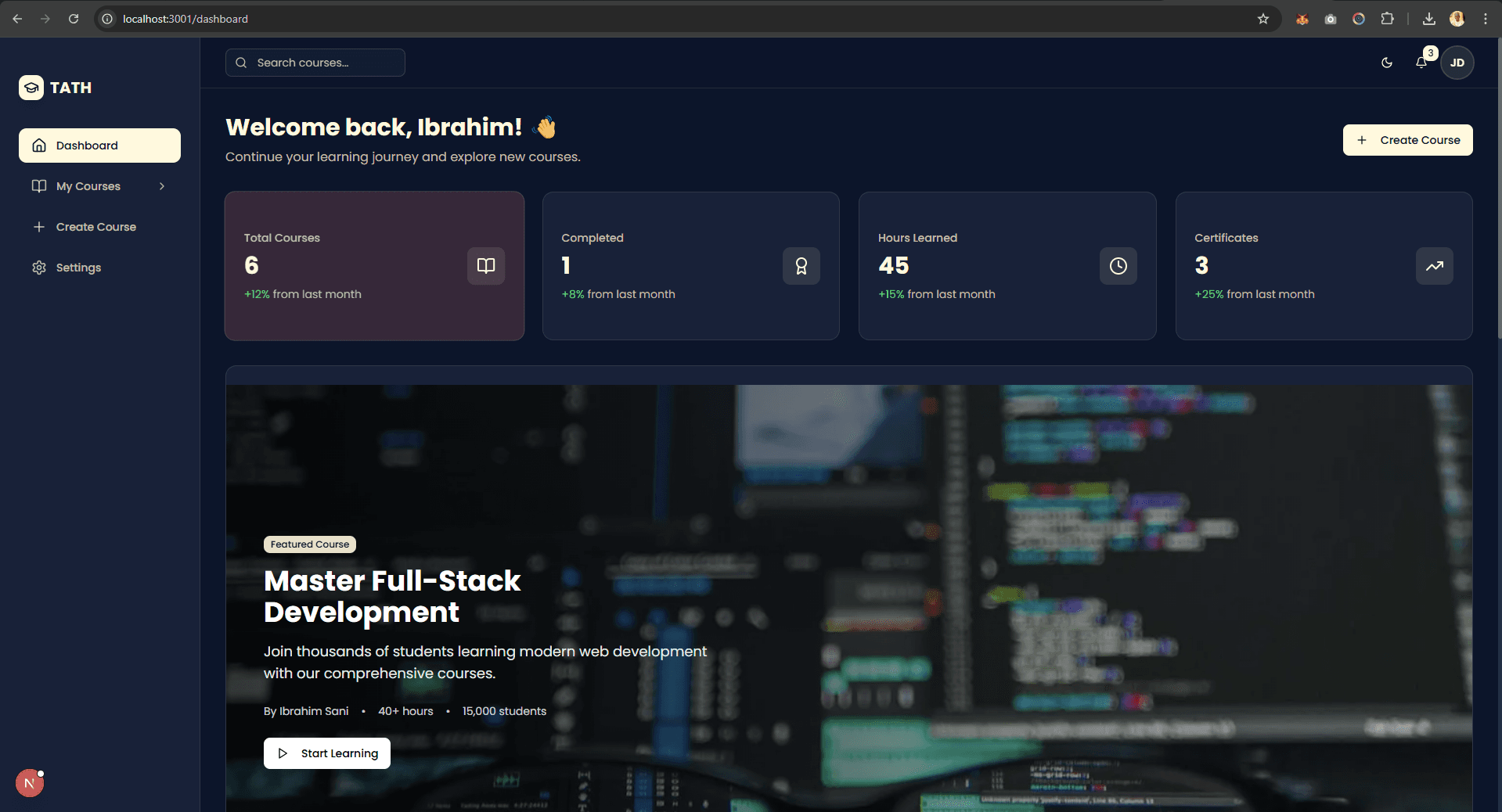Screen dimensions: 1502x812
Task: Click the Search courses input field
Action: [x=321, y=63]
